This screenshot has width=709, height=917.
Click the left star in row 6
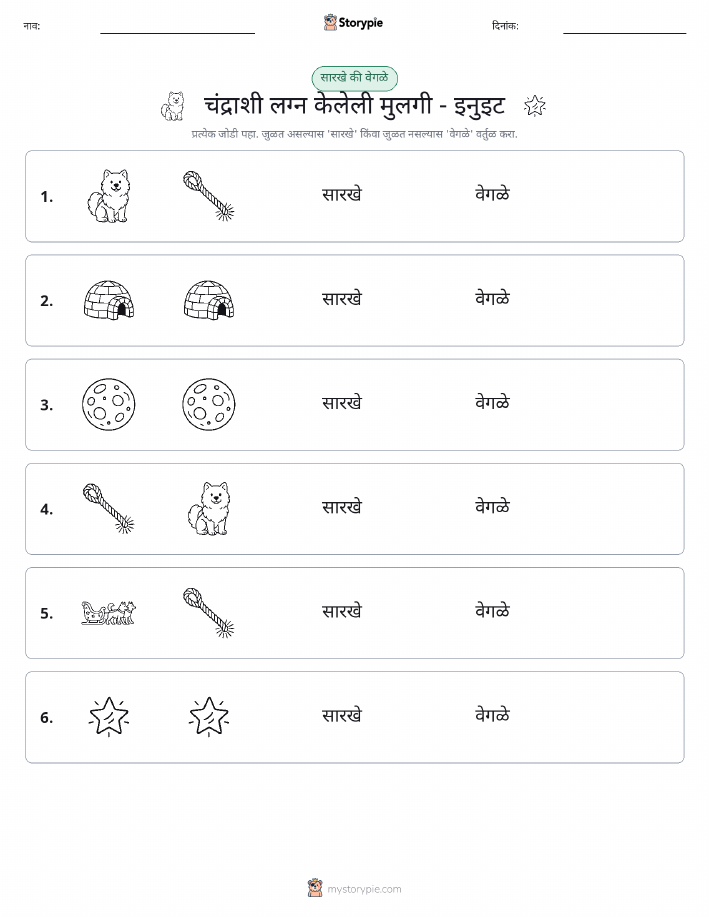tap(109, 717)
